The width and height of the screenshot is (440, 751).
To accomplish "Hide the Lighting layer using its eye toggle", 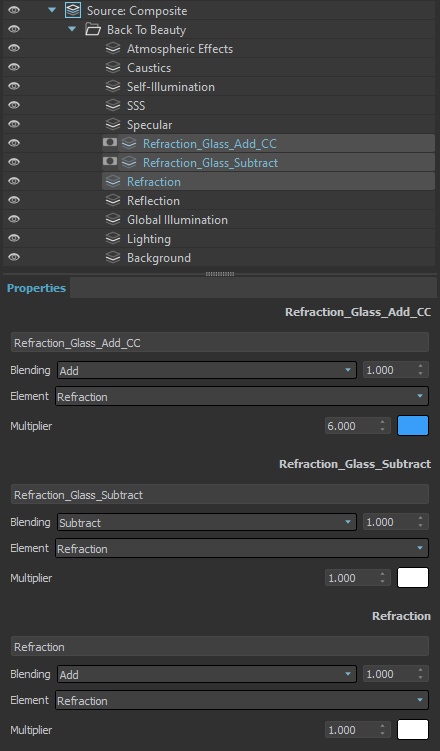I will [14, 238].
